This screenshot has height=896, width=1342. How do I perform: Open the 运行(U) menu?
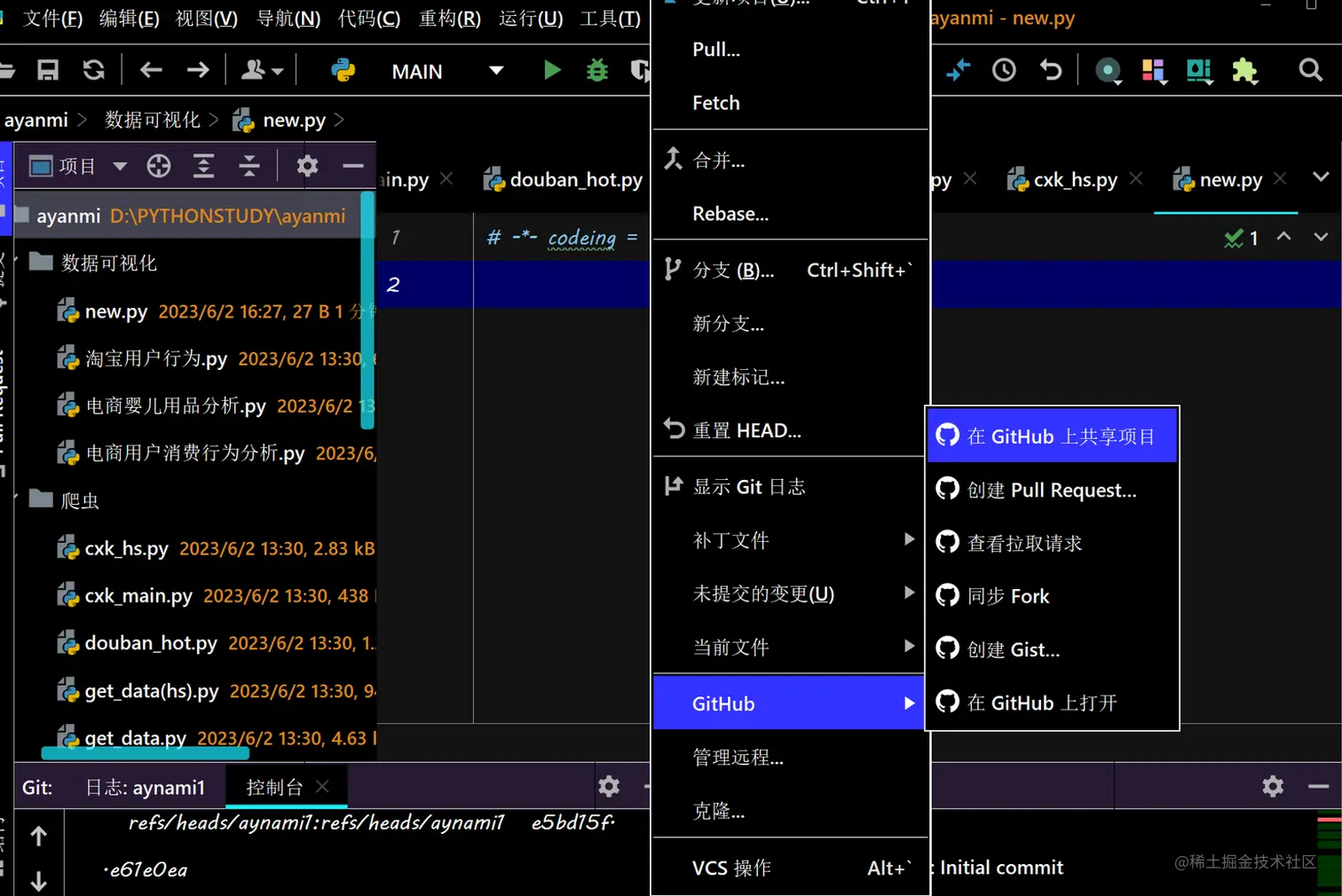click(531, 19)
